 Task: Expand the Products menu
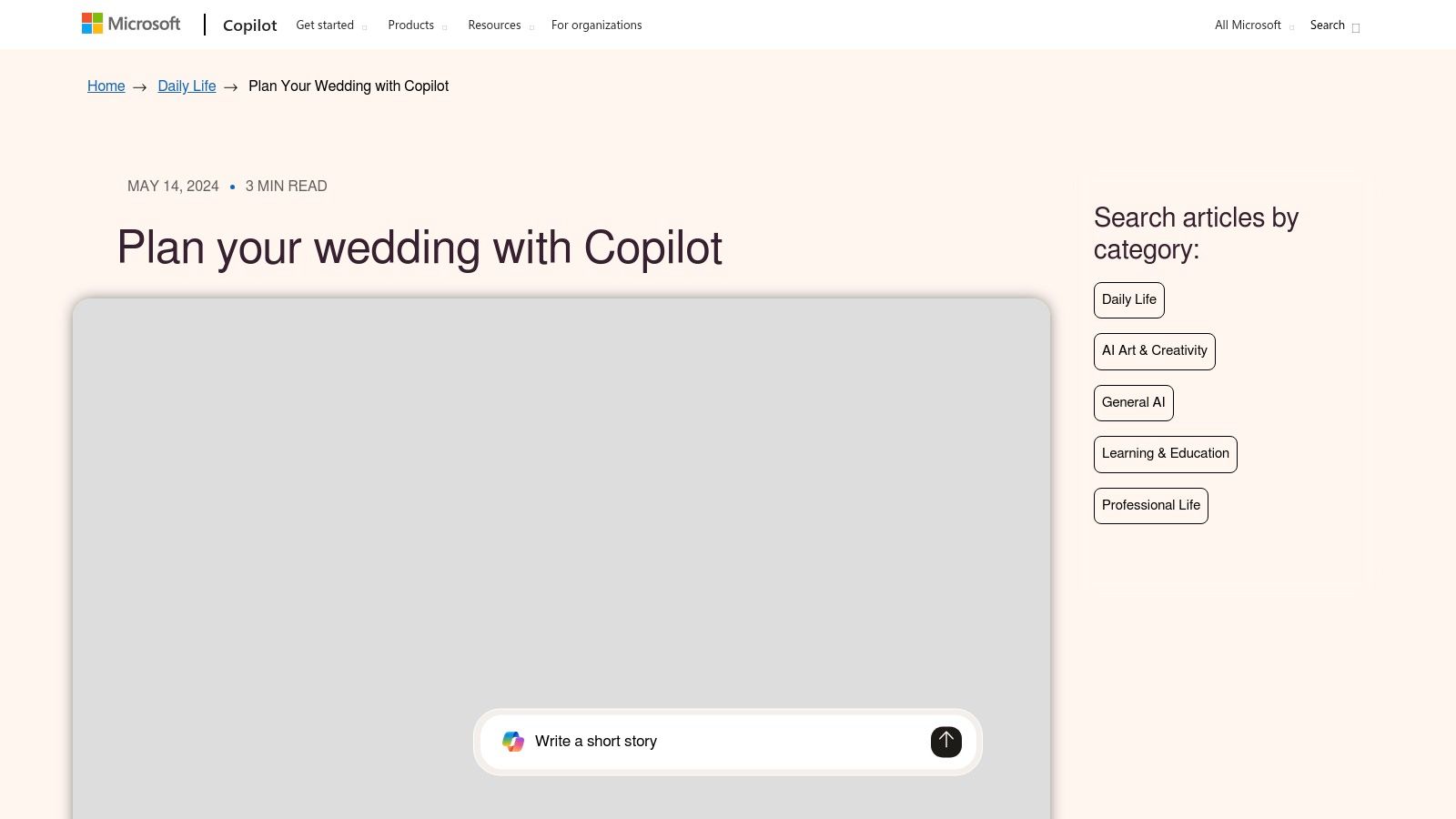pyautogui.click(x=417, y=25)
